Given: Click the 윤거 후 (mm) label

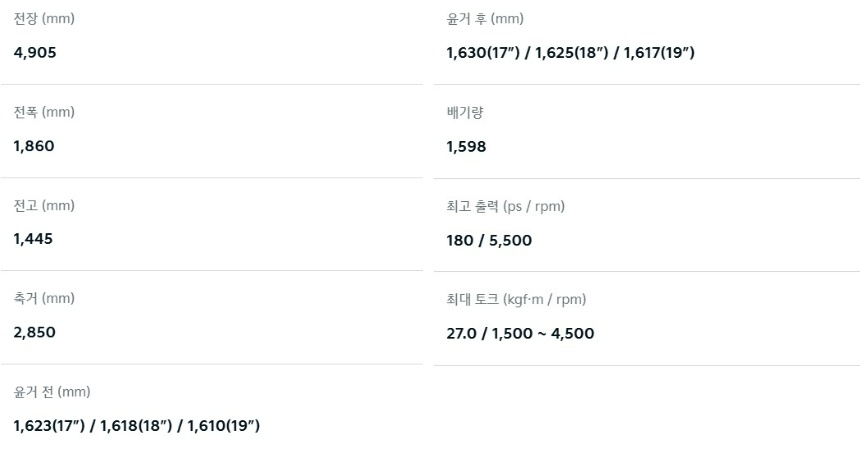Looking at the screenshot, I should tap(485, 19).
